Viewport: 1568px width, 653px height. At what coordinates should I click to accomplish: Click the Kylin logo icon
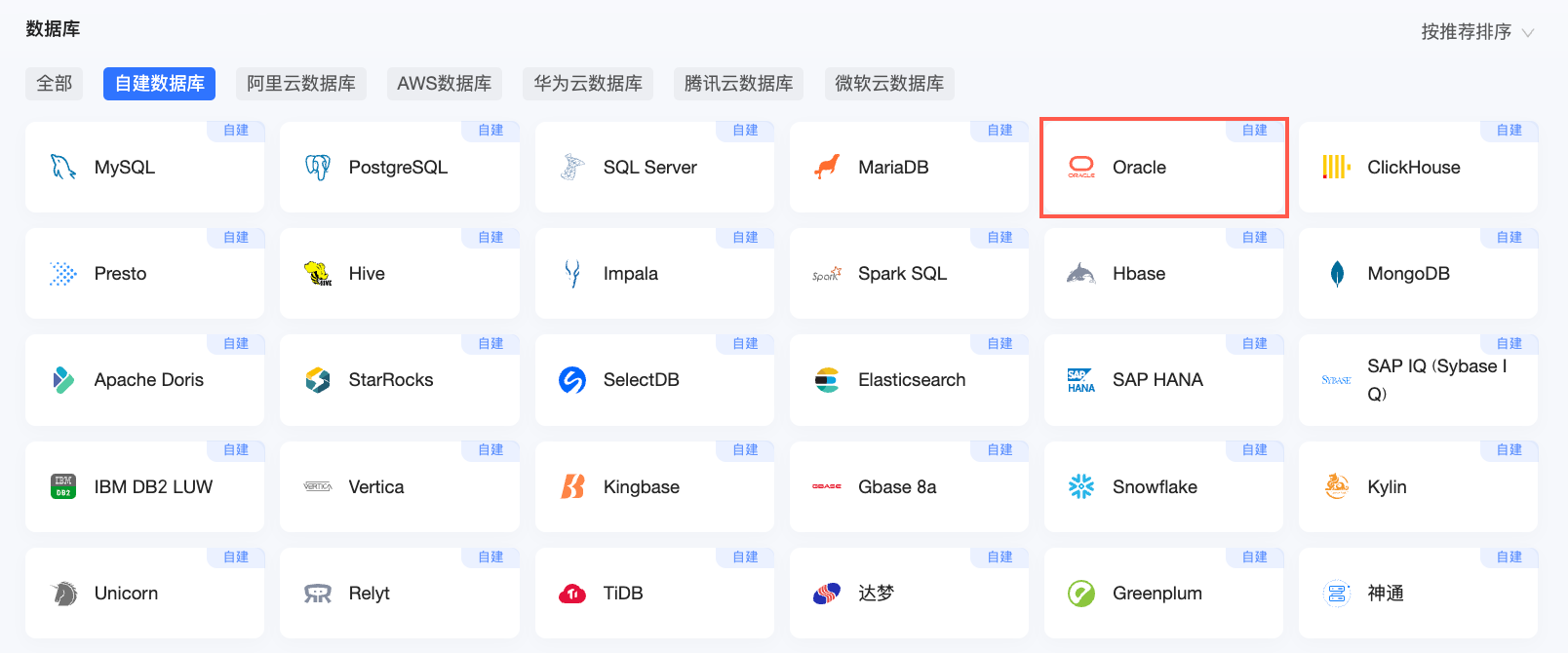[1336, 486]
